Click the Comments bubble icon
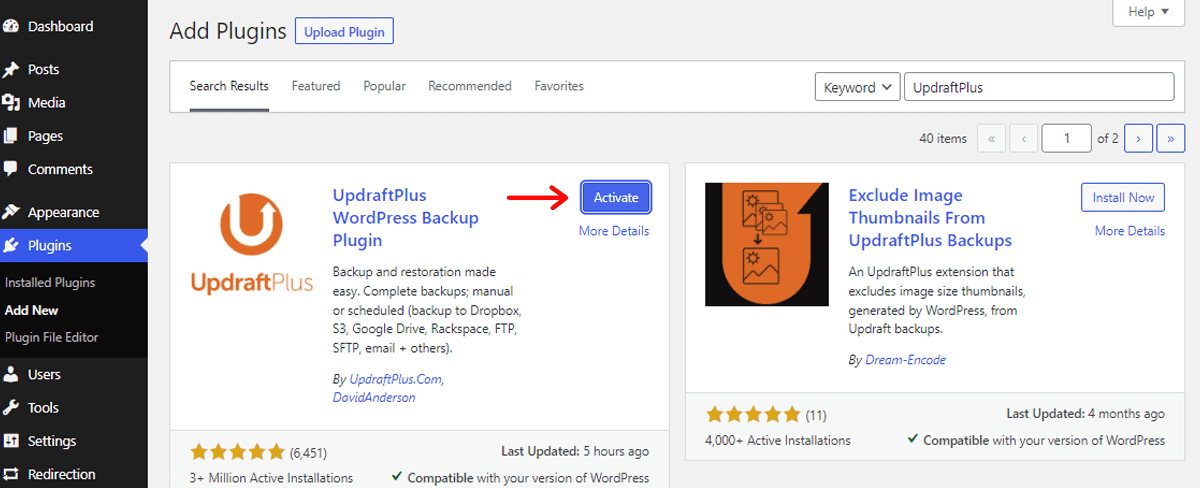The height and width of the screenshot is (488, 1200). coord(11,169)
